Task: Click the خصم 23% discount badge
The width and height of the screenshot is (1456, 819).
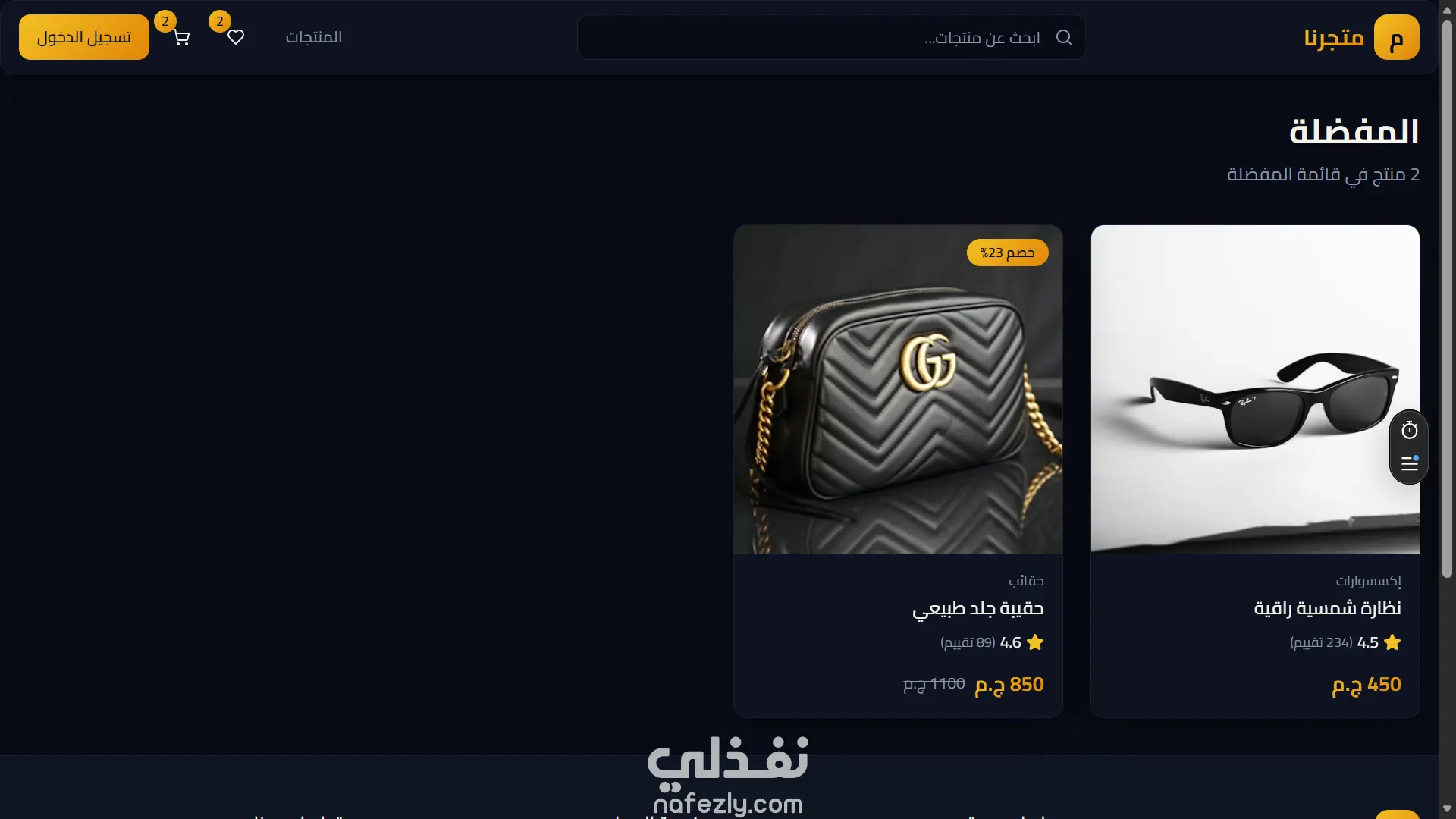Action: [1008, 253]
